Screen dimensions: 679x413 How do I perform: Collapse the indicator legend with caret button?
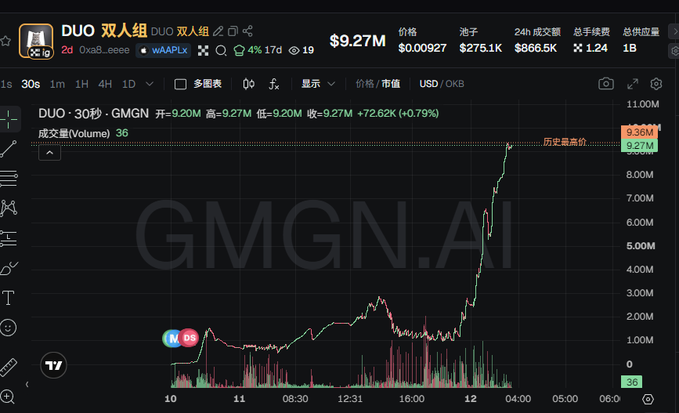click(50, 153)
